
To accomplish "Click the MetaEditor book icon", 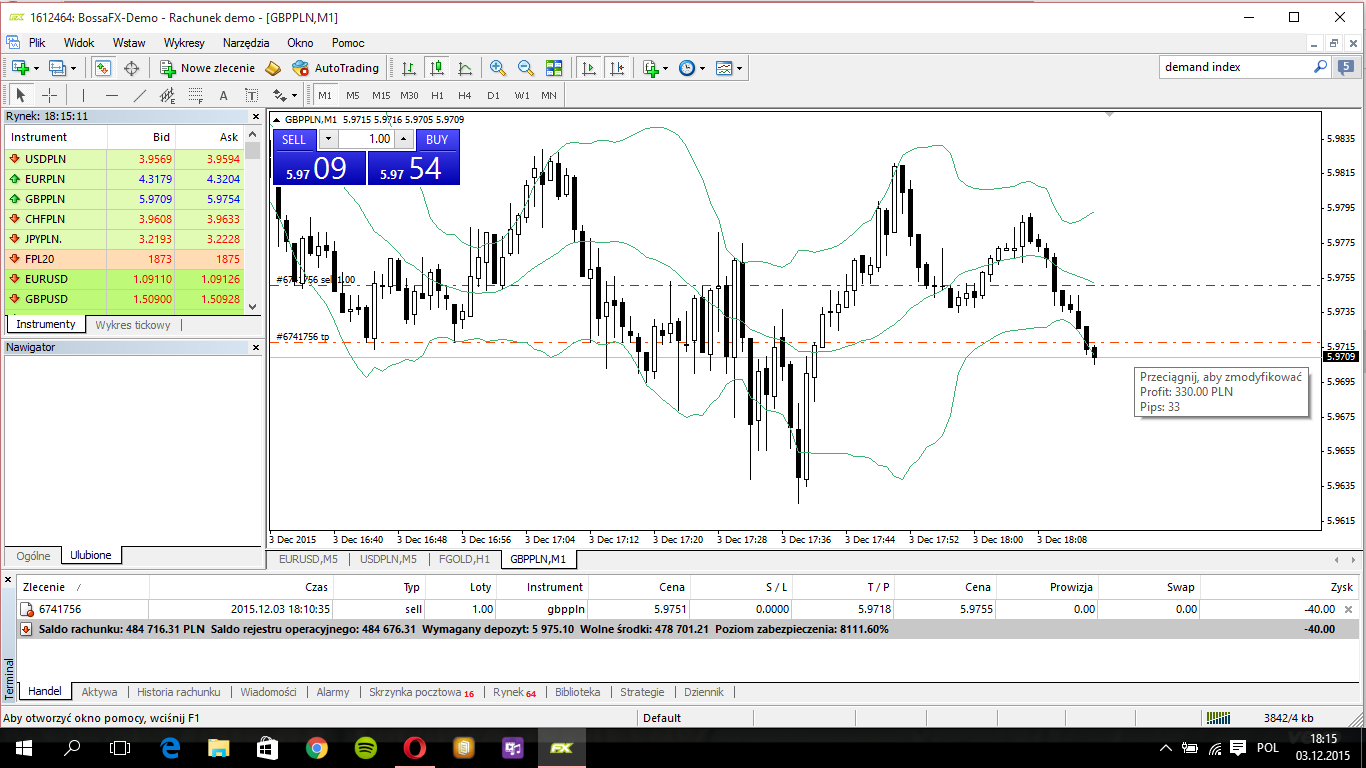I will (x=273, y=68).
